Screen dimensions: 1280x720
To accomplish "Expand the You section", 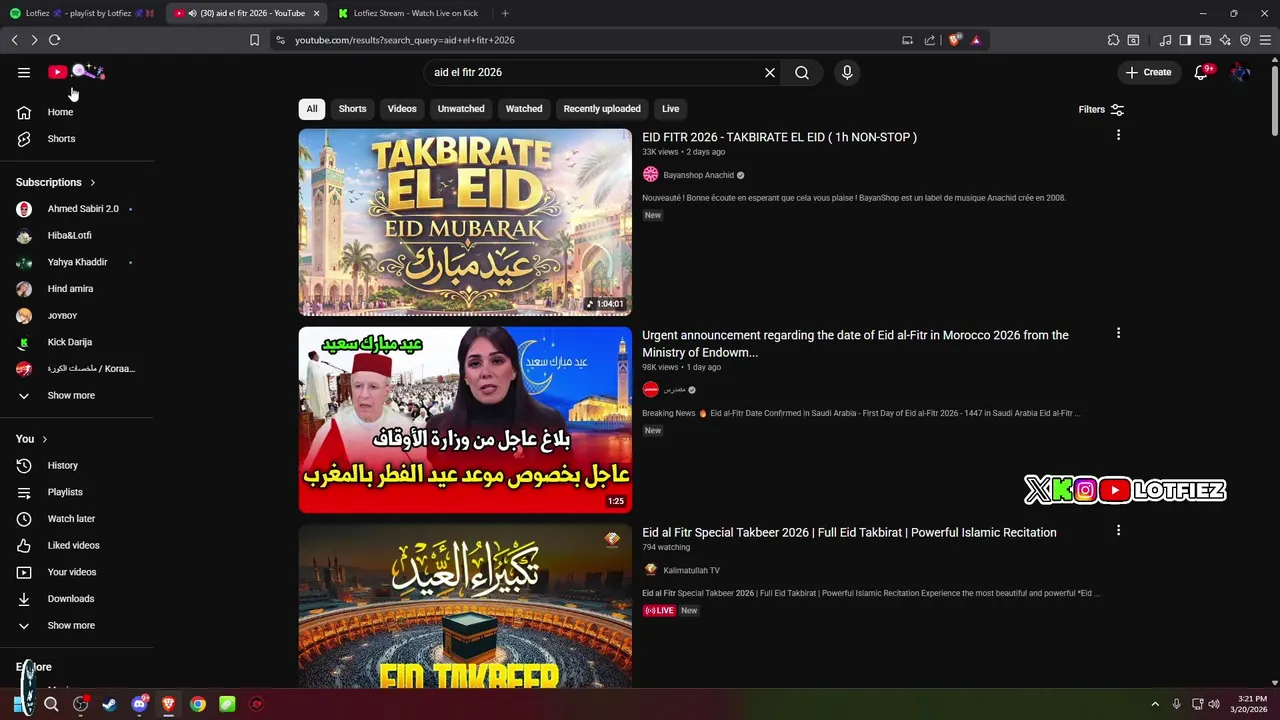I will point(32,439).
